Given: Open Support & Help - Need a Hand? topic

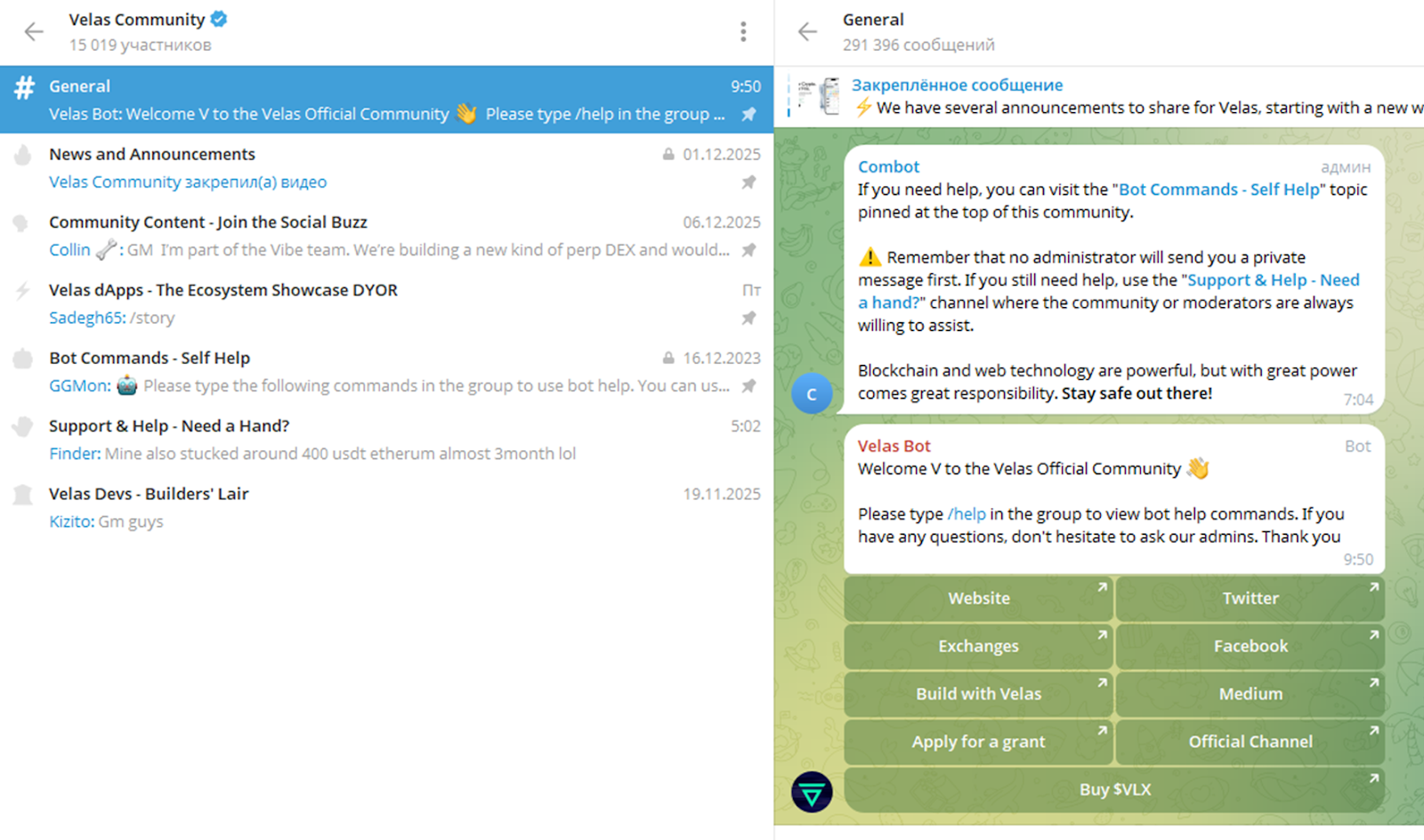Looking at the screenshot, I should tap(387, 439).
